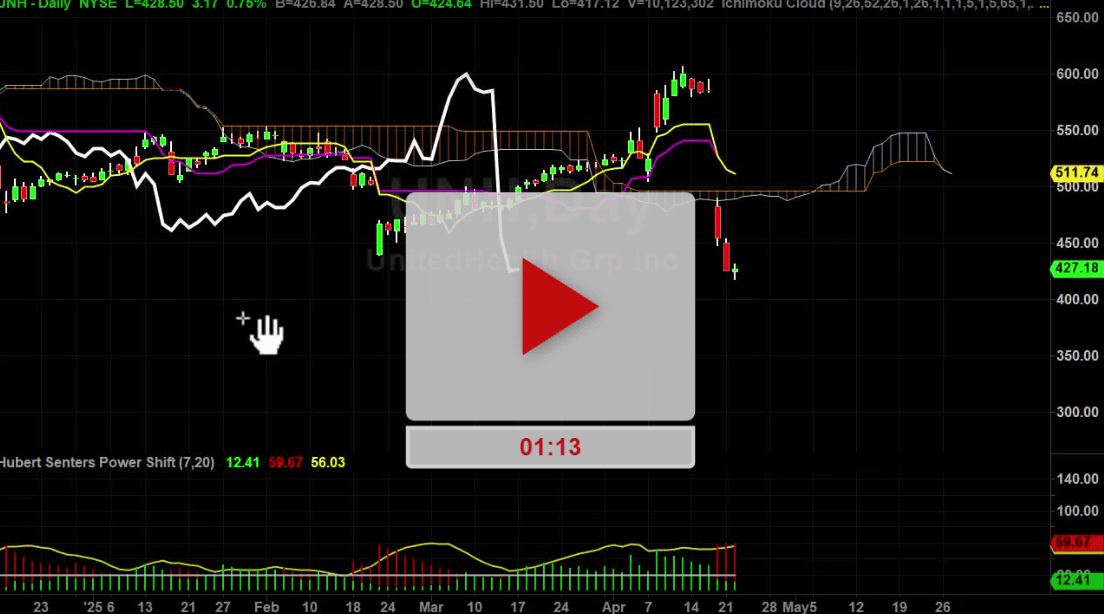Click the Apr date label on time axis

[x=613, y=607]
